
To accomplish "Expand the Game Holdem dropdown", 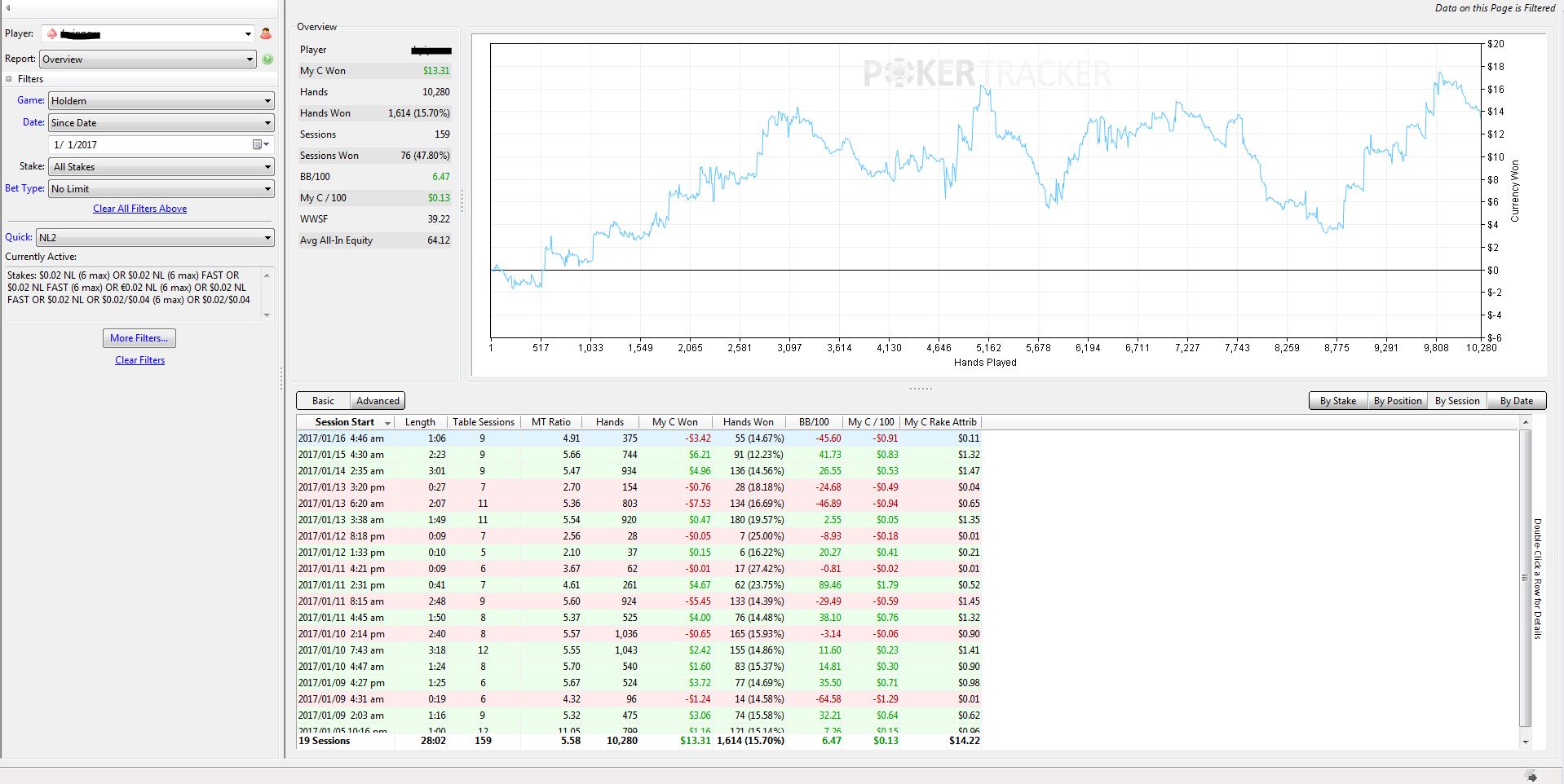I will click(161, 101).
